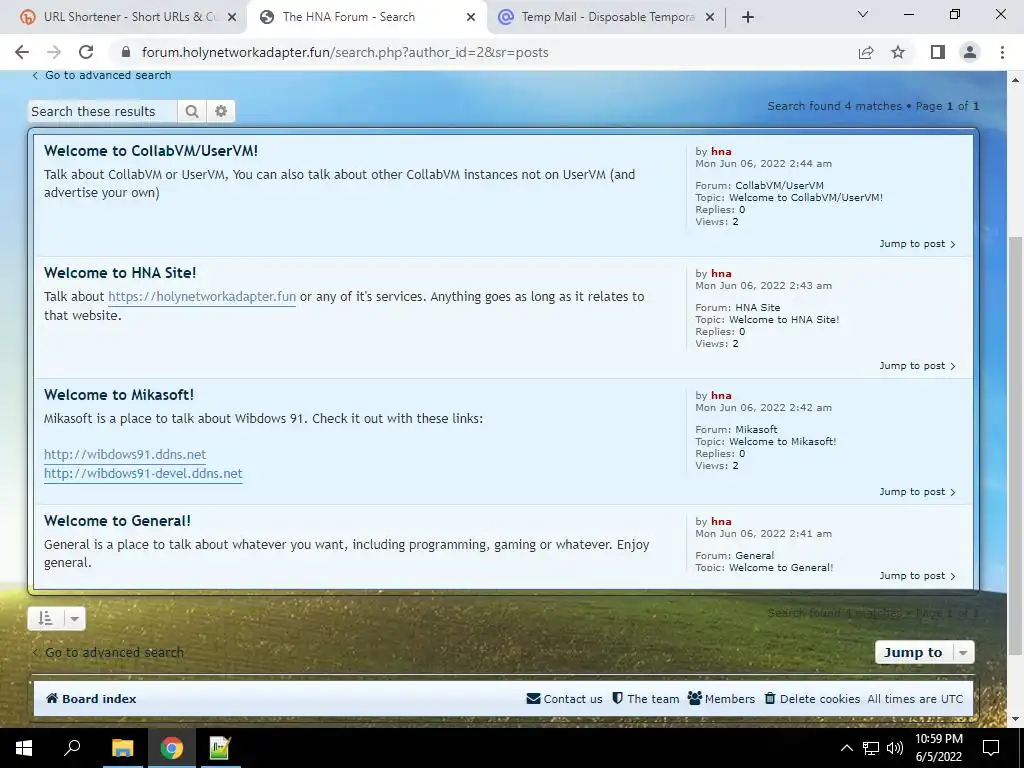Expand sorting options caret
Viewport: 1024px width, 768px height.
point(74,618)
